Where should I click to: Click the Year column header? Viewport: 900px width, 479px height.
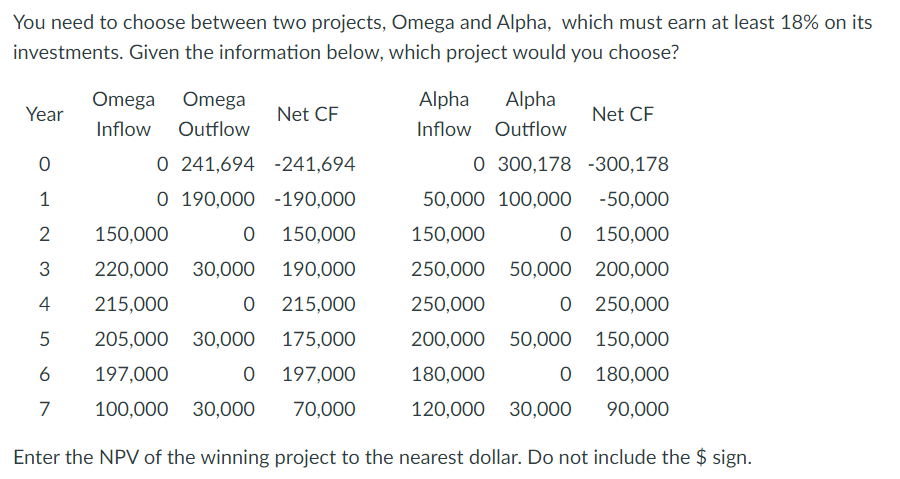(44, 114)
